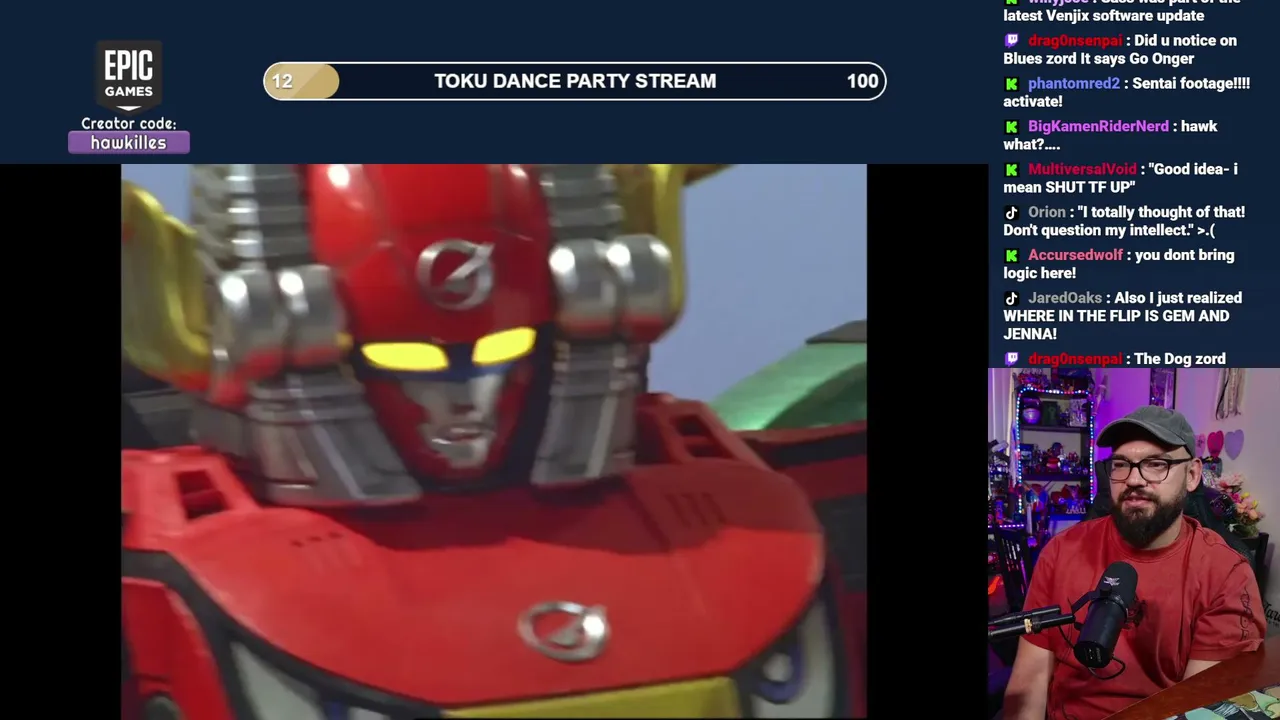Image resolution: width=1280 pixels, height=720 pixels.
Task: Click the streamer webcam feed
Action: click(x=1134, y=544)
